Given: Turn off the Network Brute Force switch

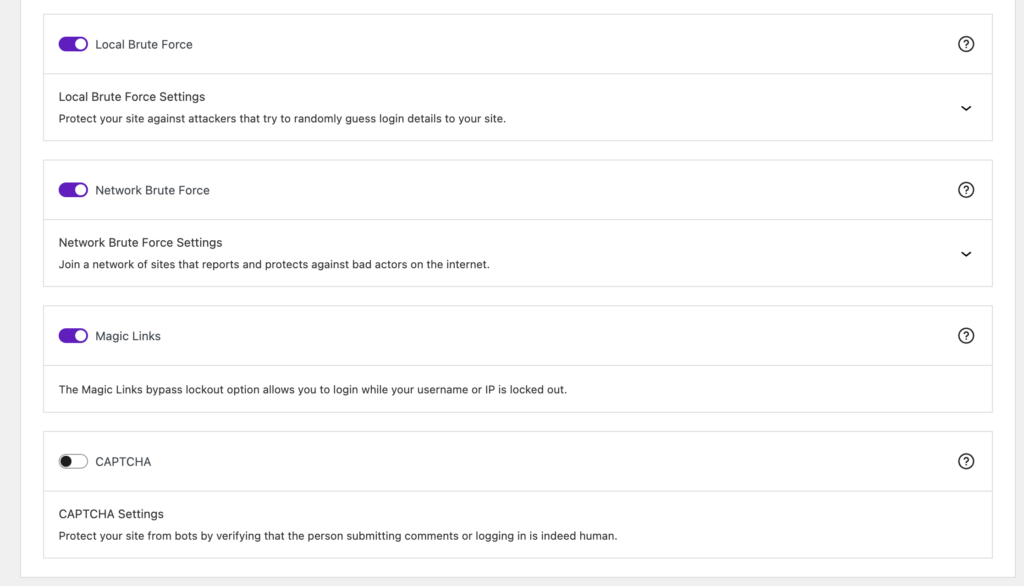Looking at the screenshot, I should click(x=73, y=190).
